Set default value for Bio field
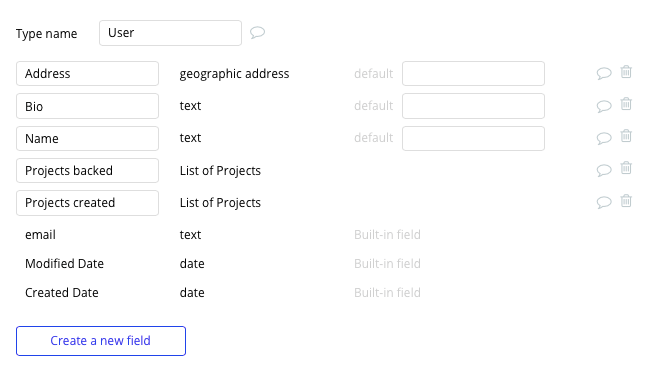The width and height of the screenshot is (649, 372). tap(474, 106)
